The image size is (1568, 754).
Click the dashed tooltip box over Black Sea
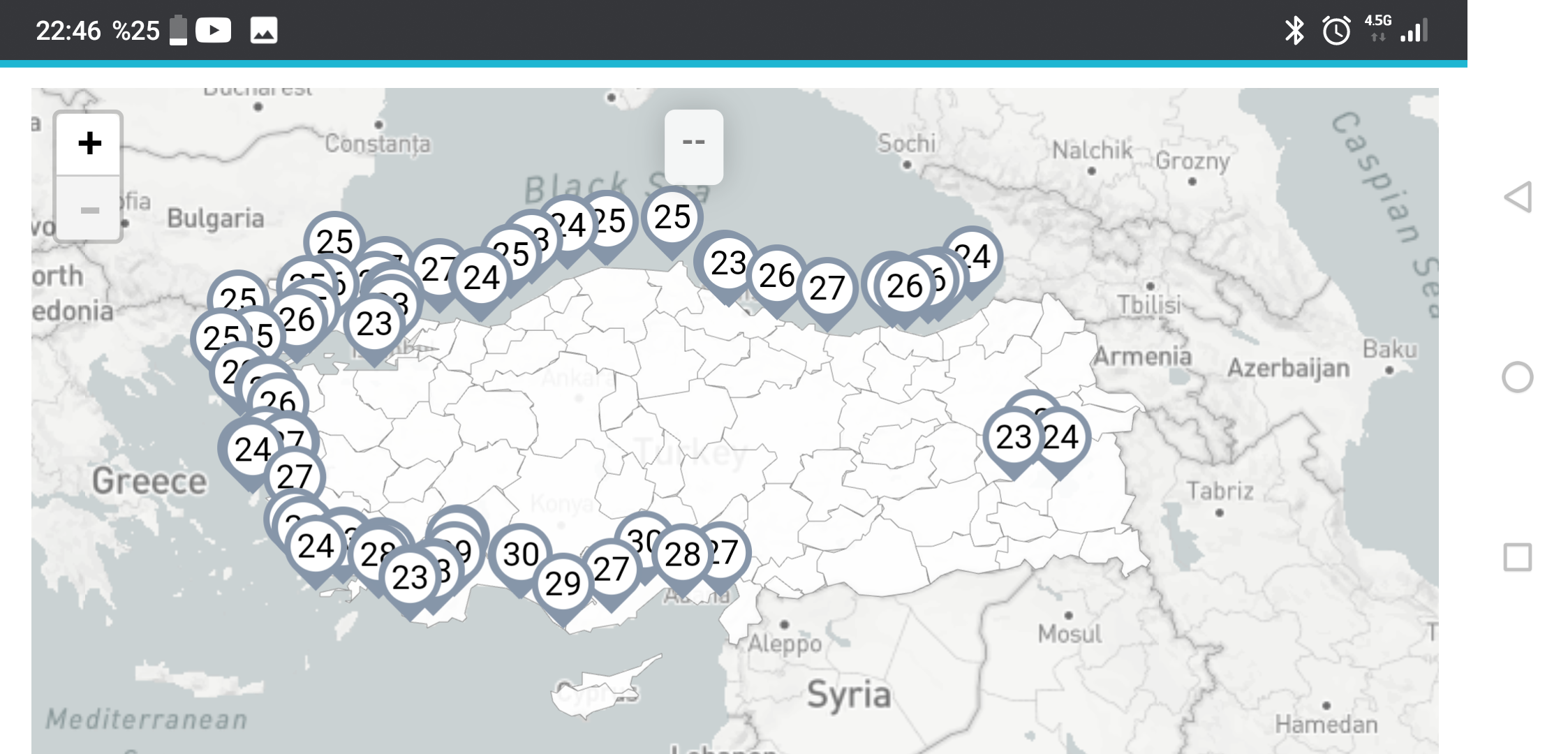tap(693, 146)
